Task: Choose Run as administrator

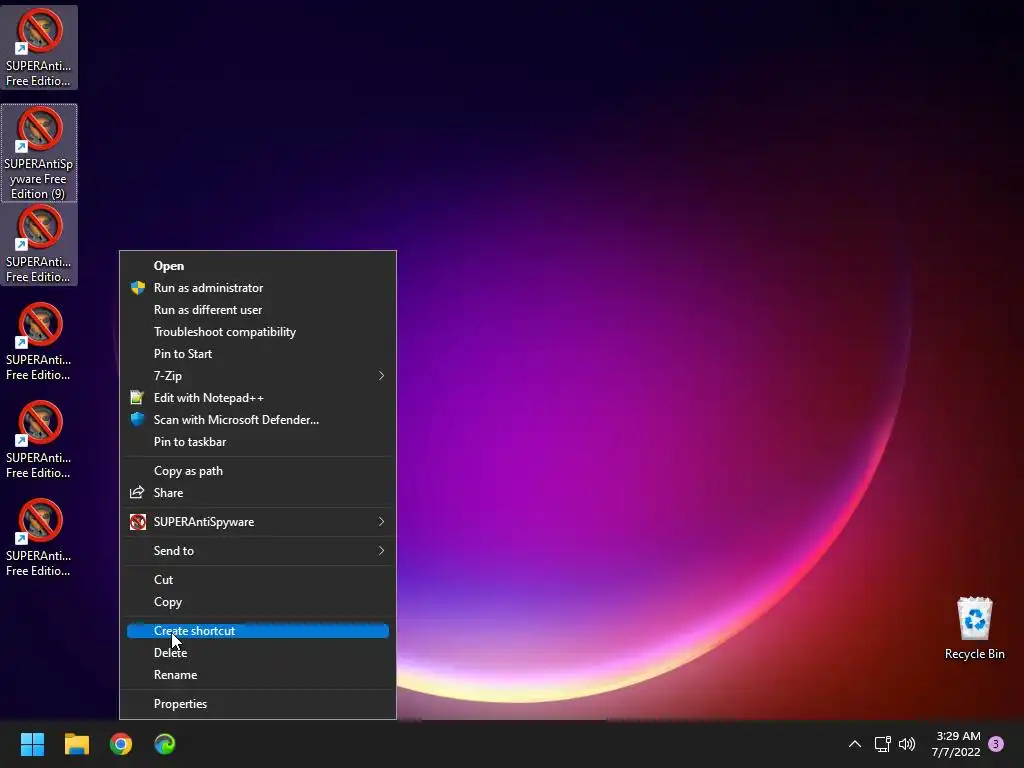Action: [258, 287]
